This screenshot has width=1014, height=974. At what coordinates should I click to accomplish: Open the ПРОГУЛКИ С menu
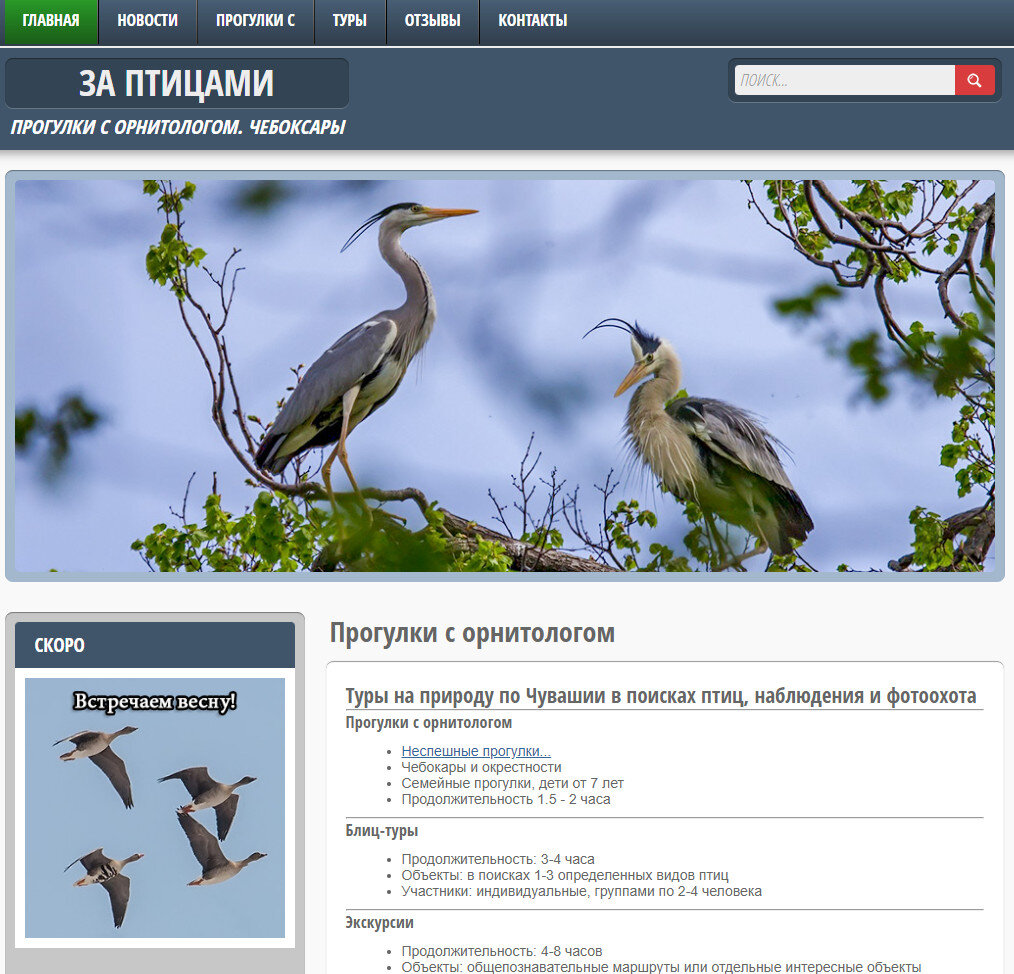(255, 21)
